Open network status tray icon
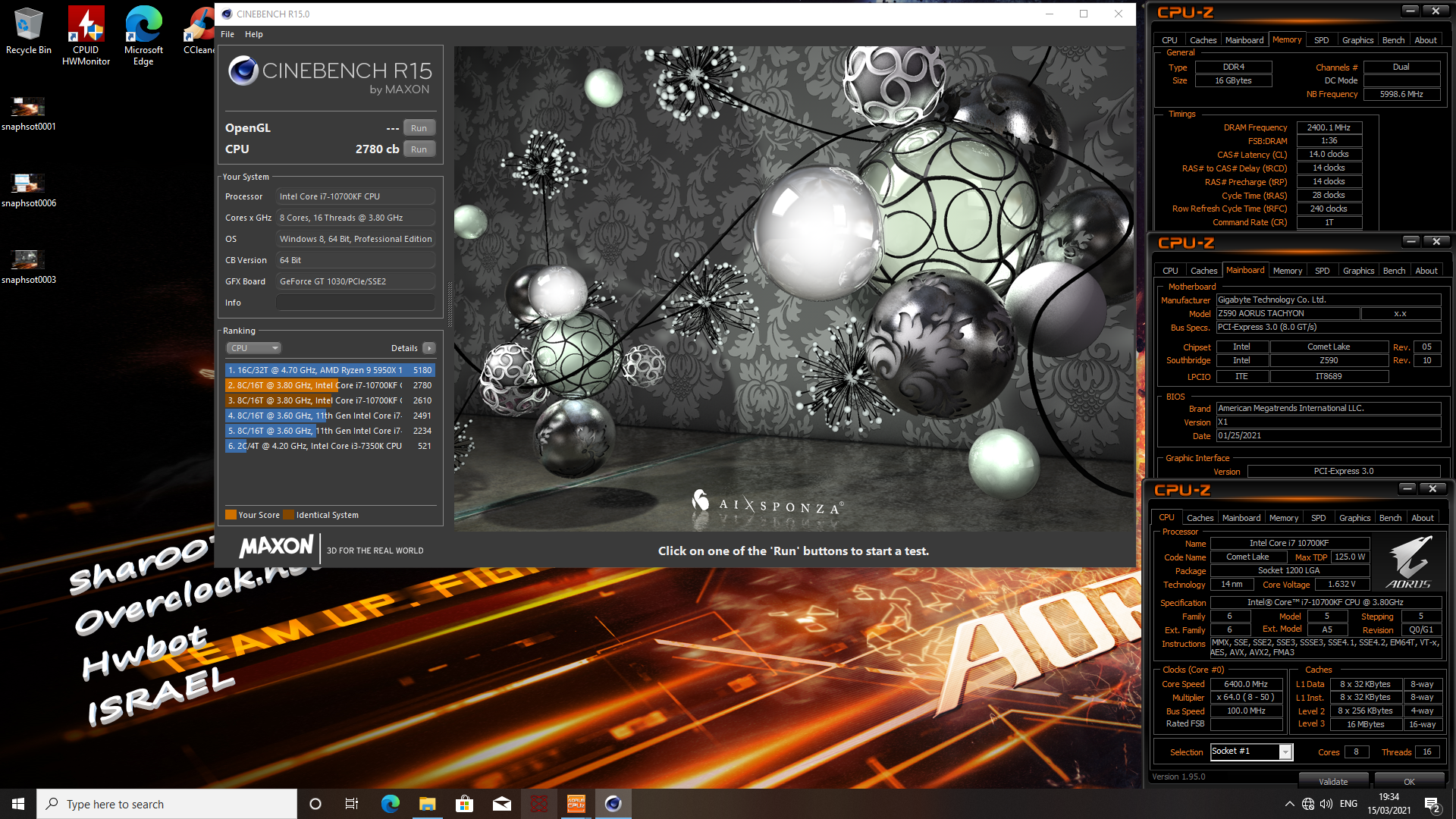Screen dimensions: 1456x819 click(x=1308, y=804)
